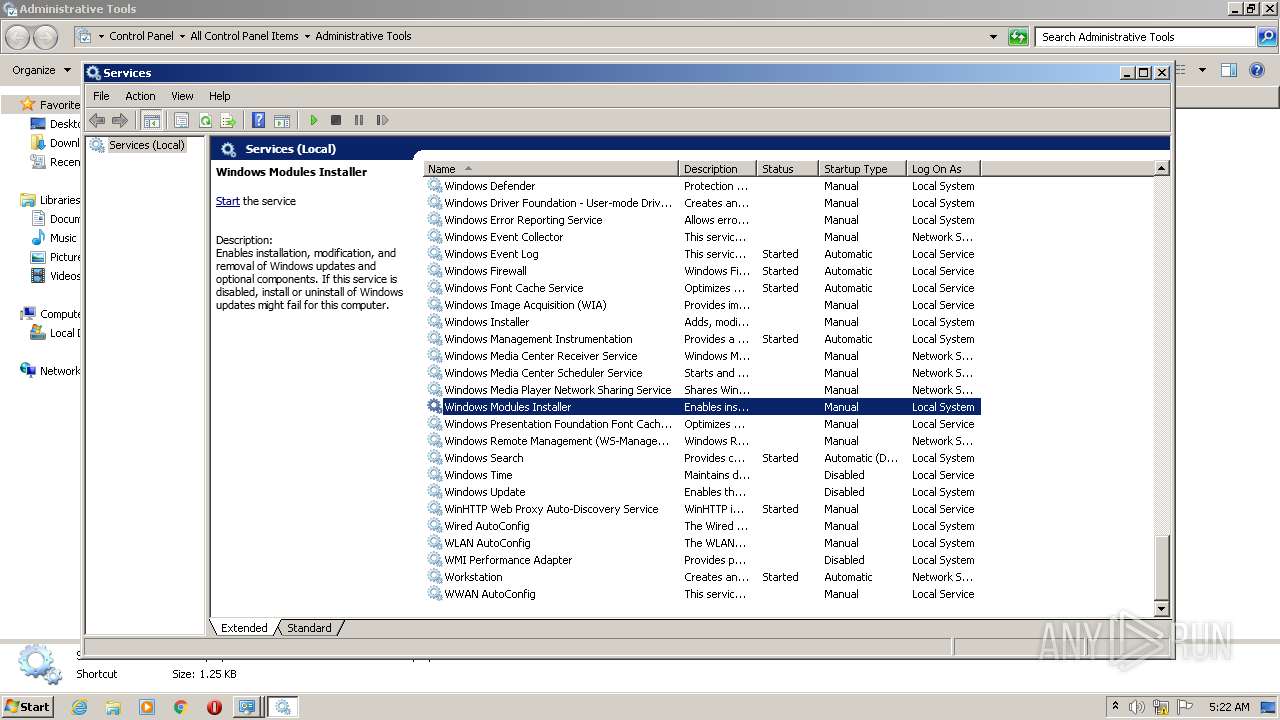Sort by the Startup Type column header

[862, 169]
